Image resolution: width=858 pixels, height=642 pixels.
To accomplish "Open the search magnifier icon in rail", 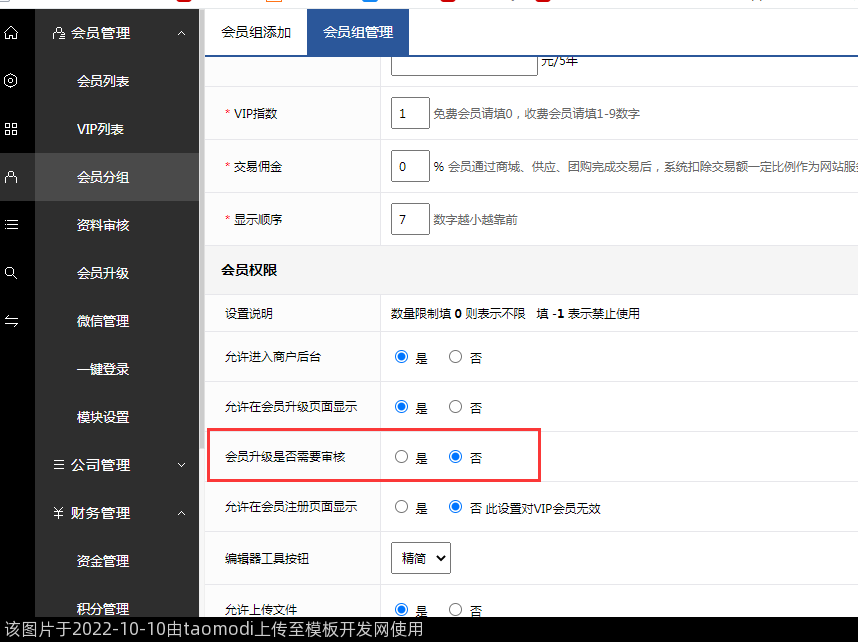I will 11,273.
